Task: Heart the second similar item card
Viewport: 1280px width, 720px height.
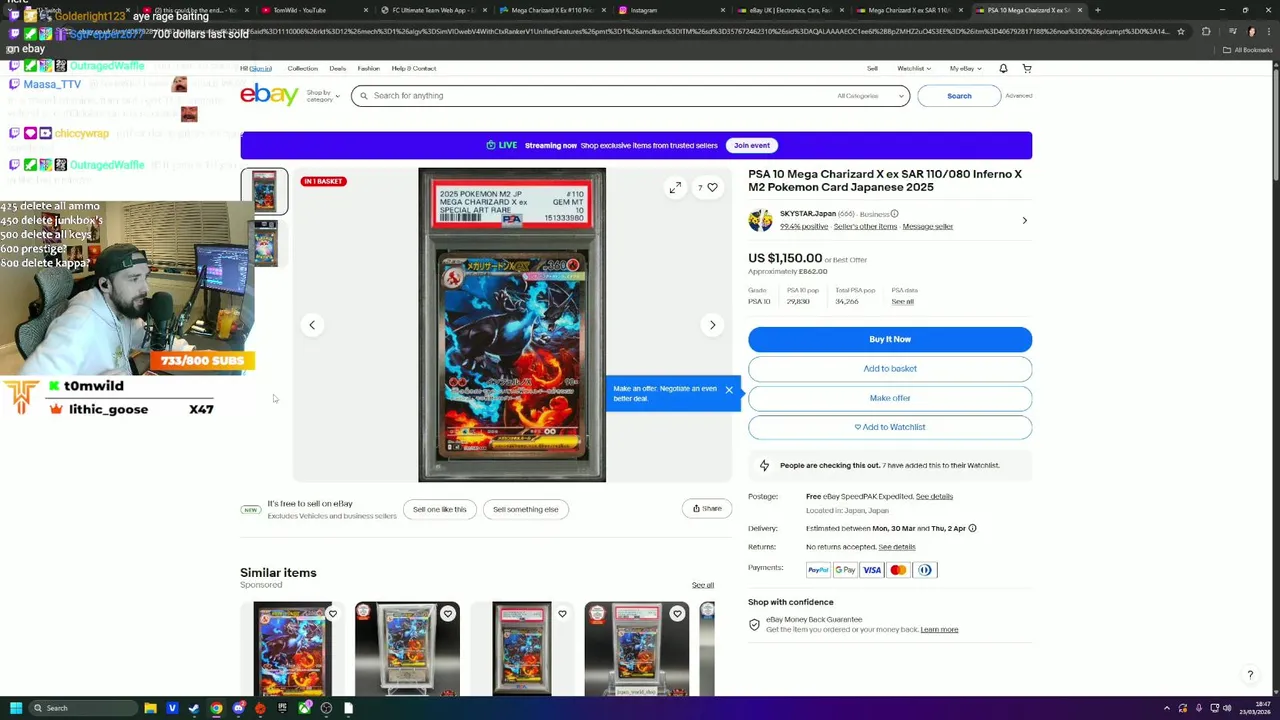Action: click(x=448, y=614)
